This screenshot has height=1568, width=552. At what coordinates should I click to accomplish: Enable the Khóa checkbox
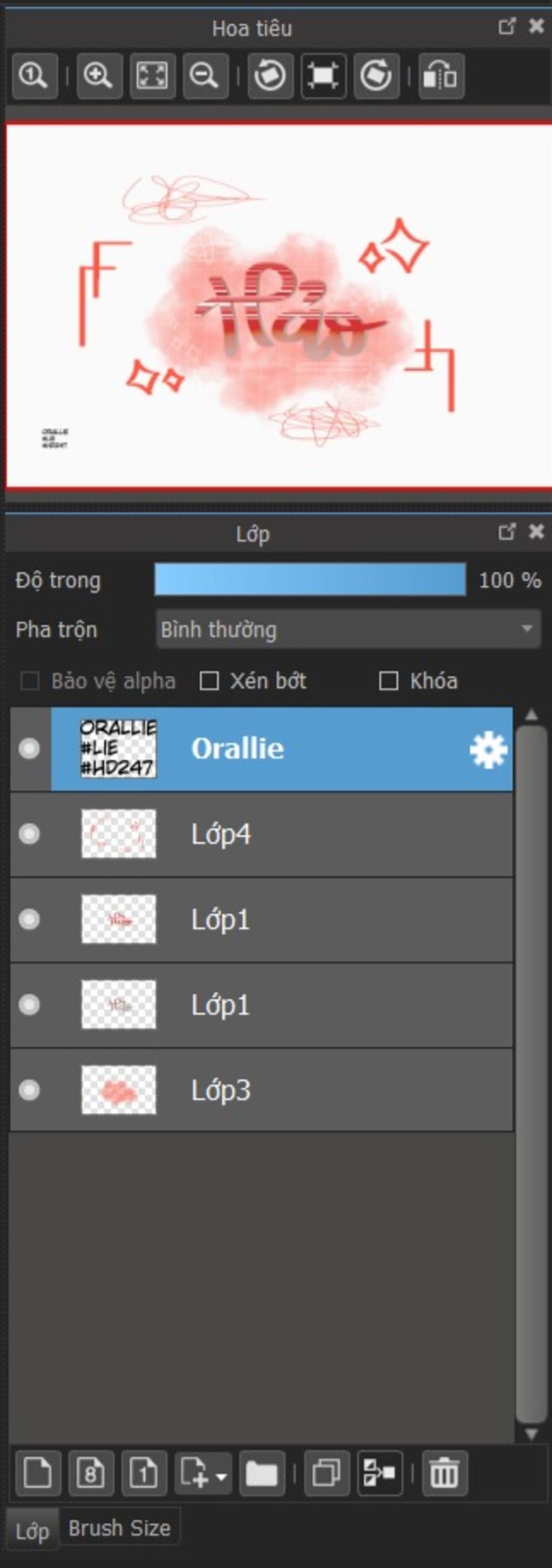388,681
